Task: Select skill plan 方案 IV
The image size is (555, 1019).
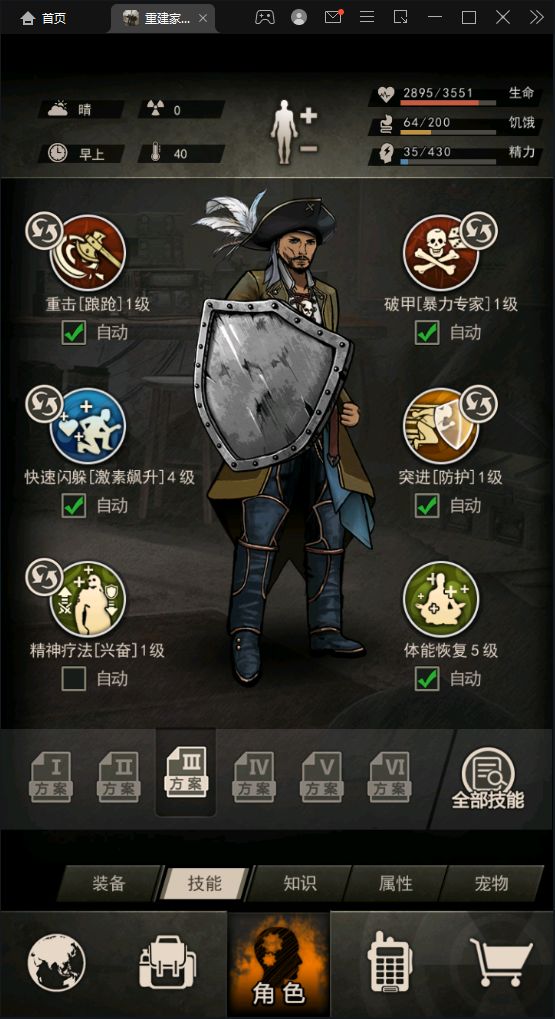Action: (253, 777)
